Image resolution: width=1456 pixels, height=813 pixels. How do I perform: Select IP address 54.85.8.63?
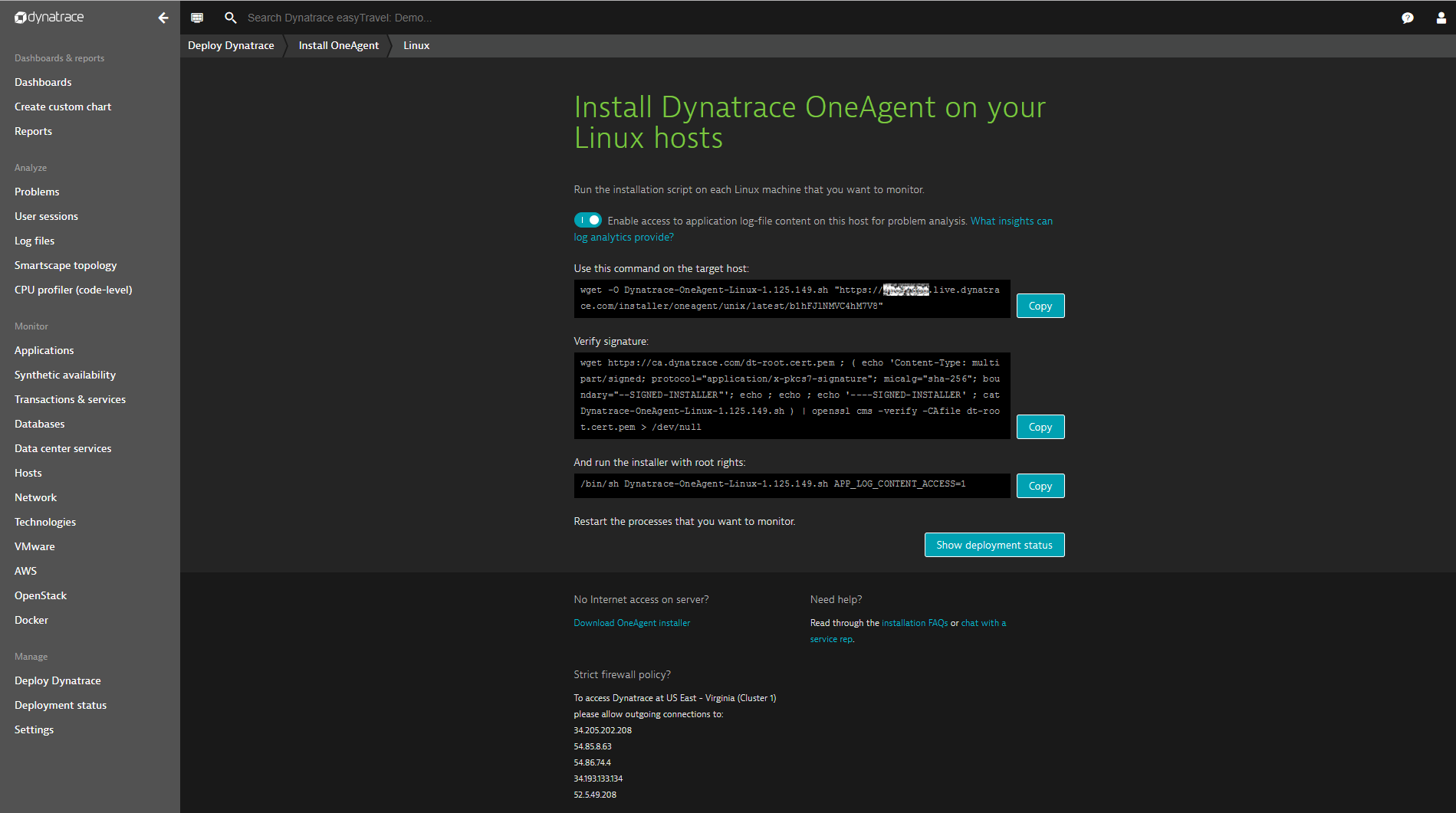point(593,746)
